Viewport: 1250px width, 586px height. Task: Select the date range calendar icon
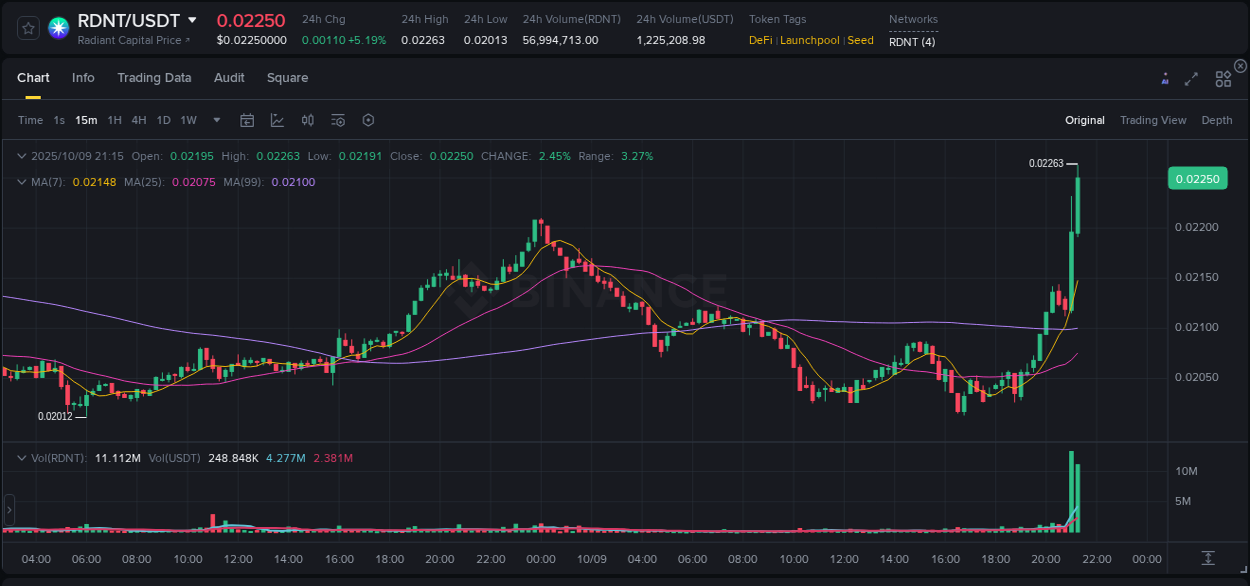point(247,120)
